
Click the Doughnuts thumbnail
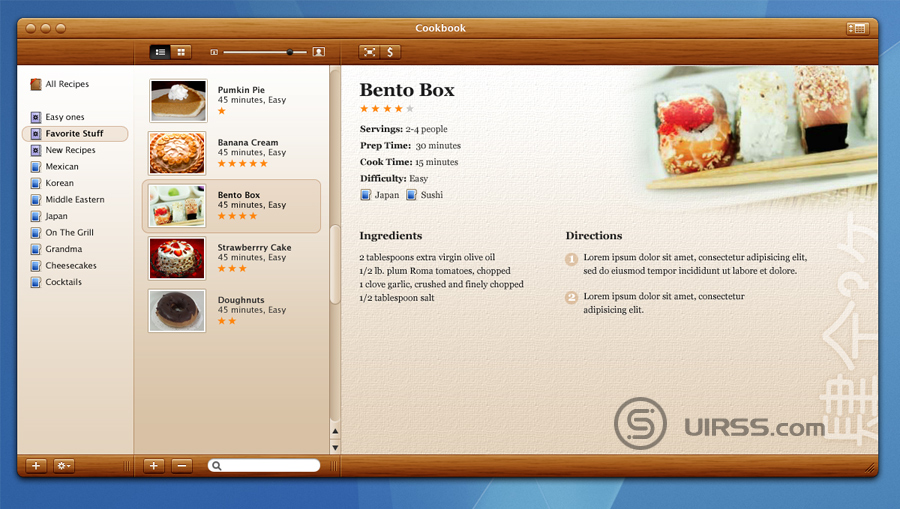[x=177, y=311]
